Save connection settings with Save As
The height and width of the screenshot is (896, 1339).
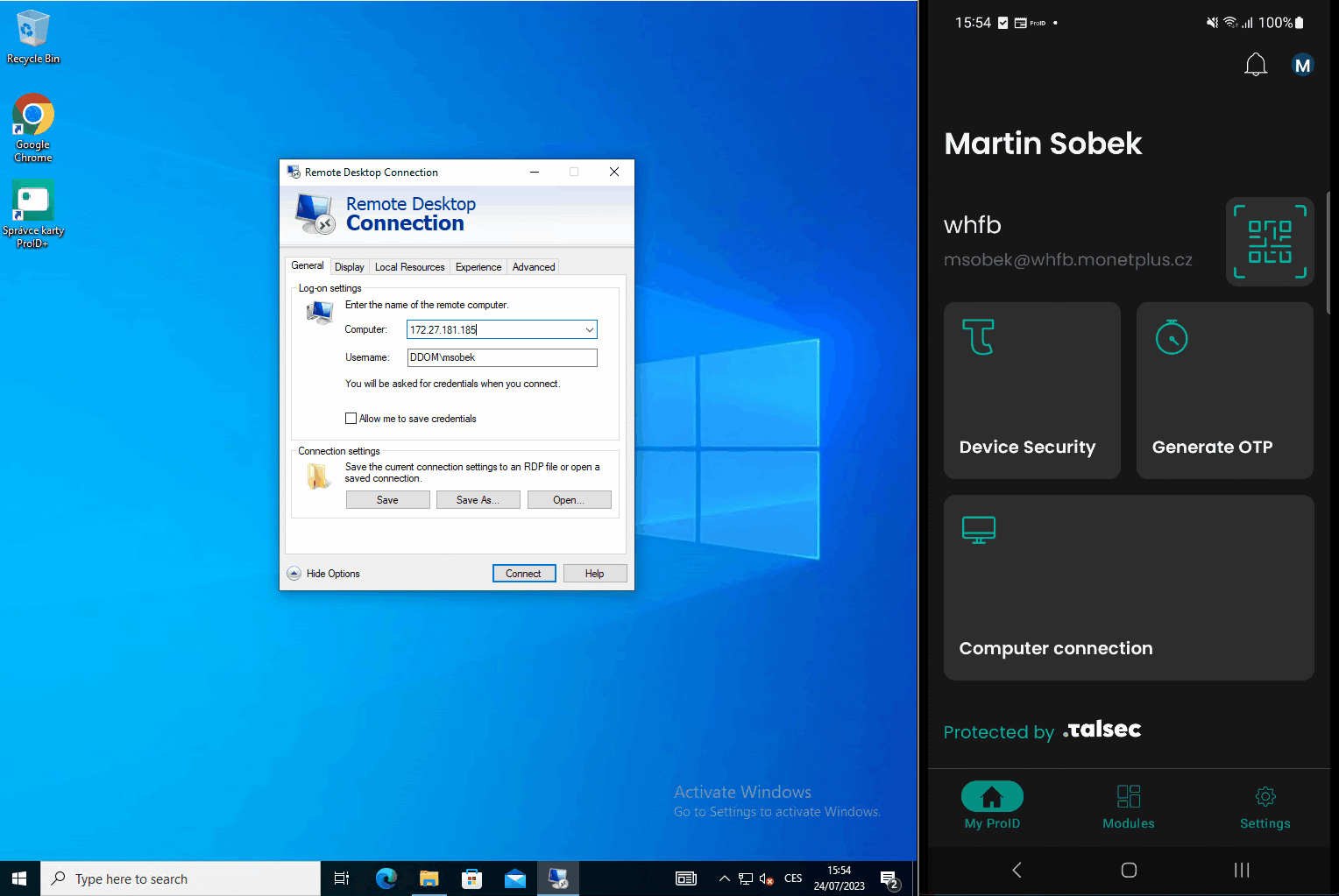pos(478,499)
